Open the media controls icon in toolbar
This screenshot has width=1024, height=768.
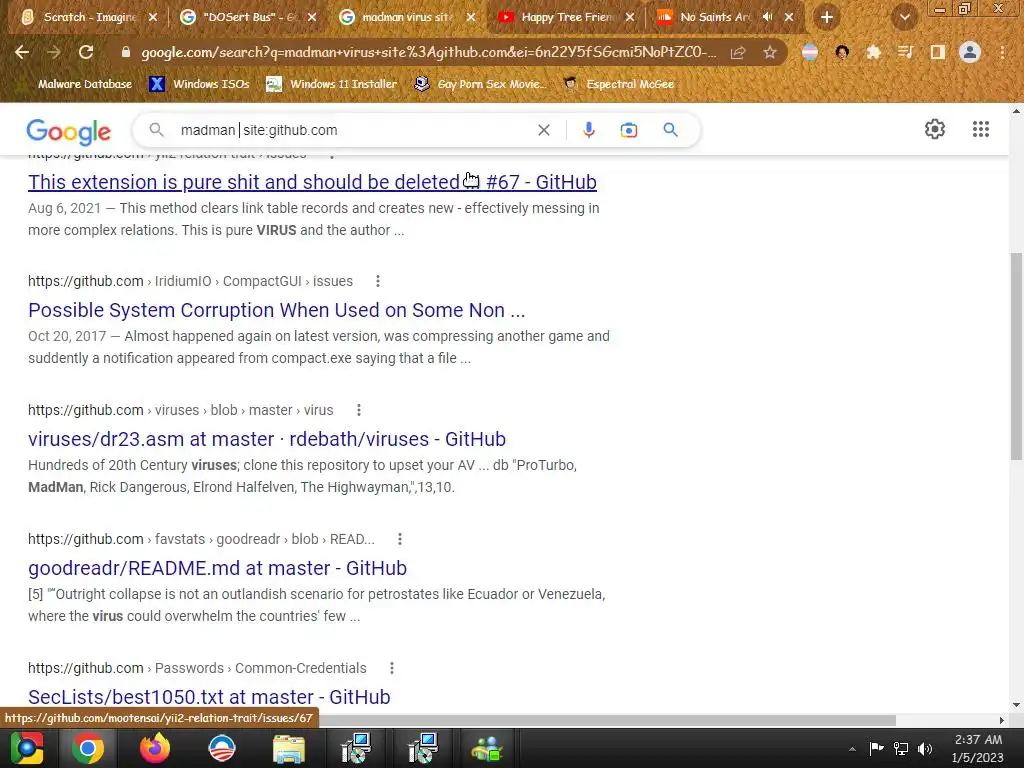(905, 52)
